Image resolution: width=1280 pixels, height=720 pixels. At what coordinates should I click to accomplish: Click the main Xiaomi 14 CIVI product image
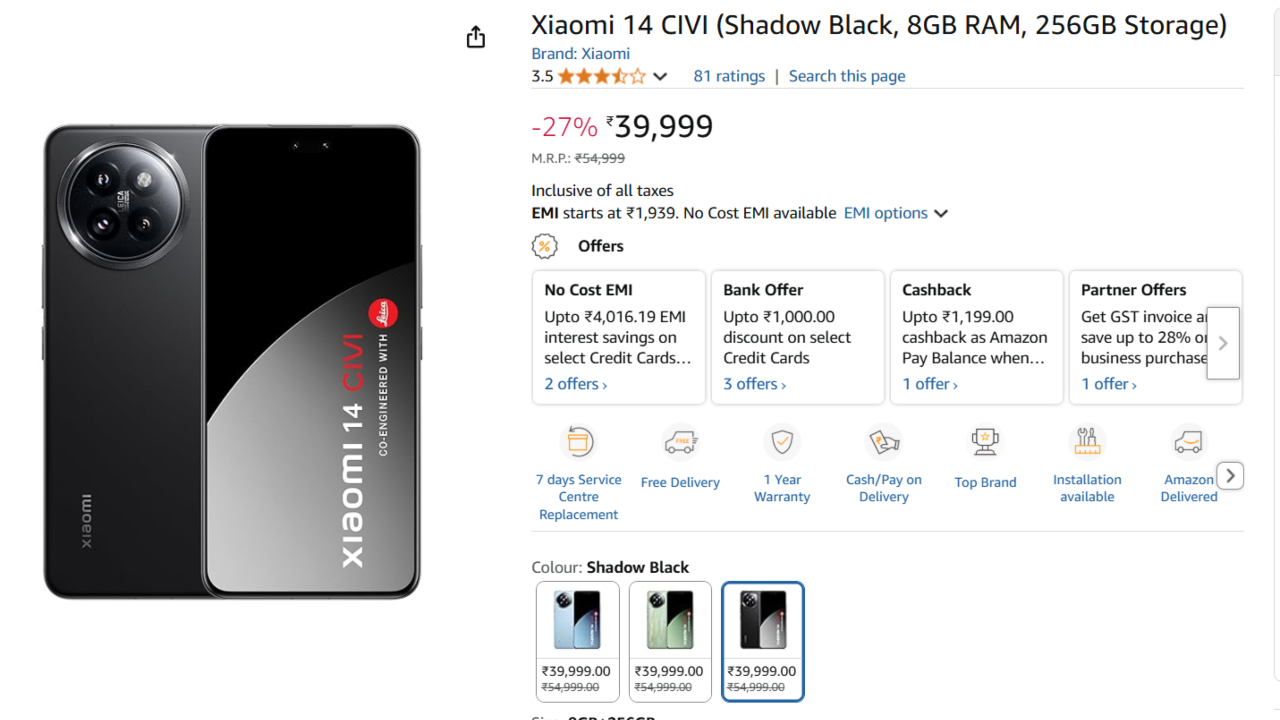(x=232, y=362)
